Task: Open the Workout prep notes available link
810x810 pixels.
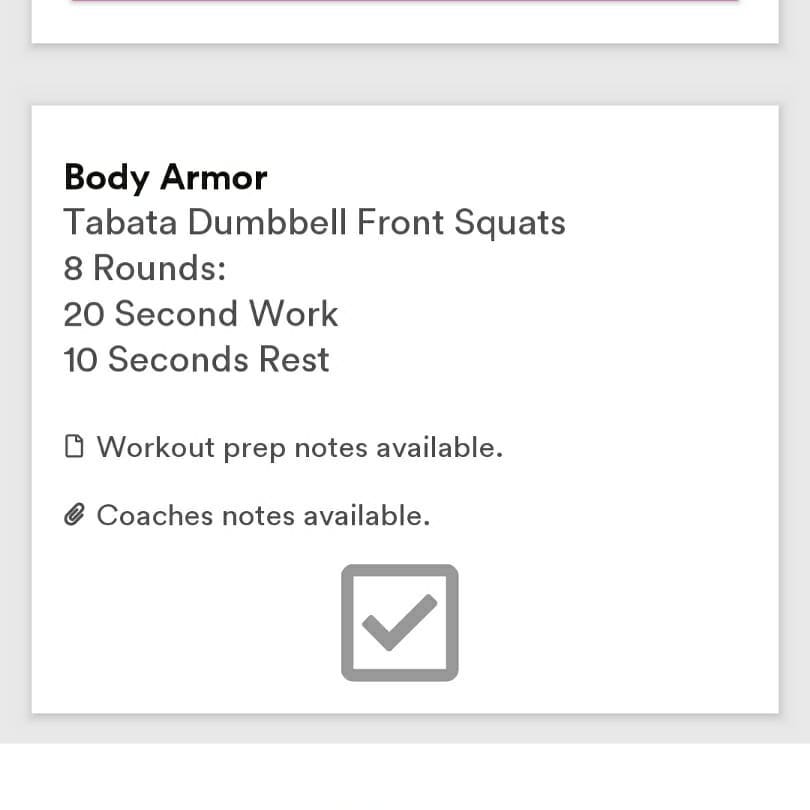Action: click(x=299, y=446)
